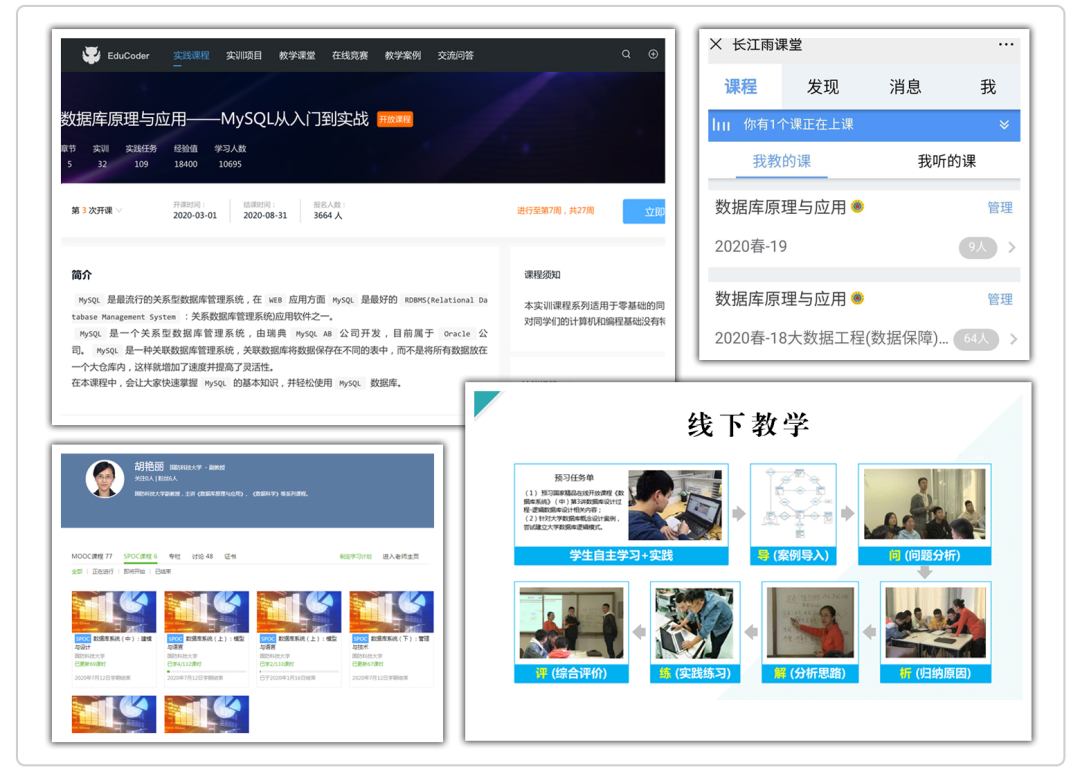Open the MOOC课程 77 tab on profile page
Screen dimensions: 1080x774
pos(92,556)
